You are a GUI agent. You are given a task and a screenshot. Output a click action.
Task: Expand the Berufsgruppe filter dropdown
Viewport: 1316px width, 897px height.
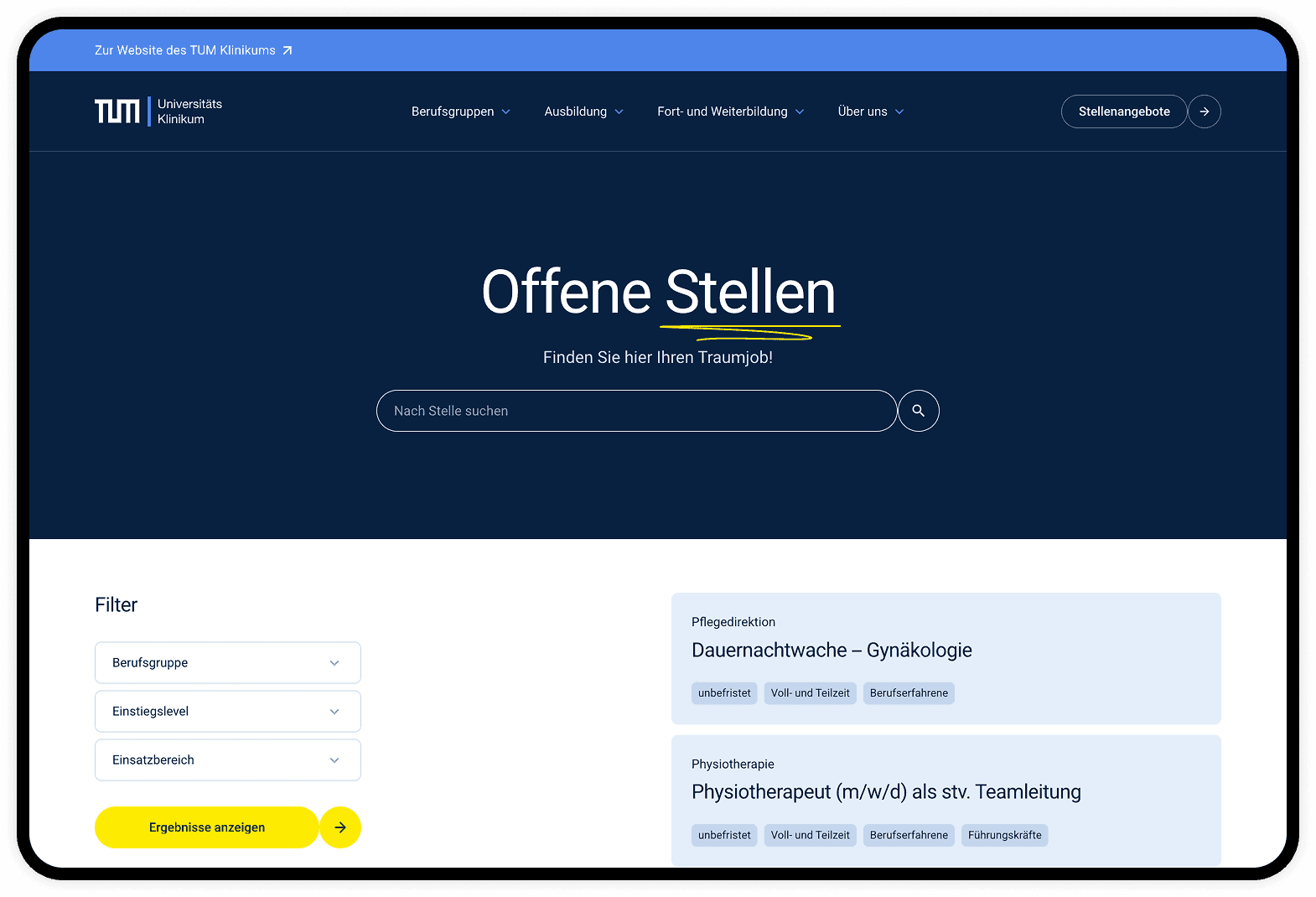(x=228, y=663)
